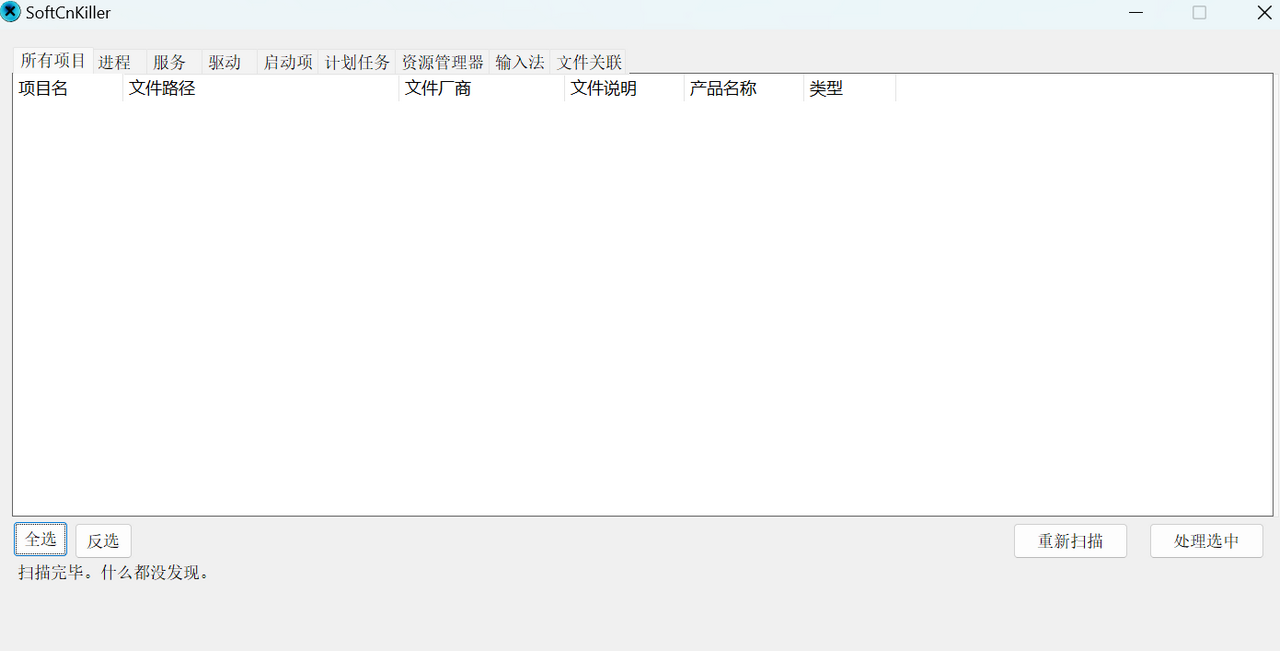
Task: Click the 反选 button
Action: pos(103,541)
